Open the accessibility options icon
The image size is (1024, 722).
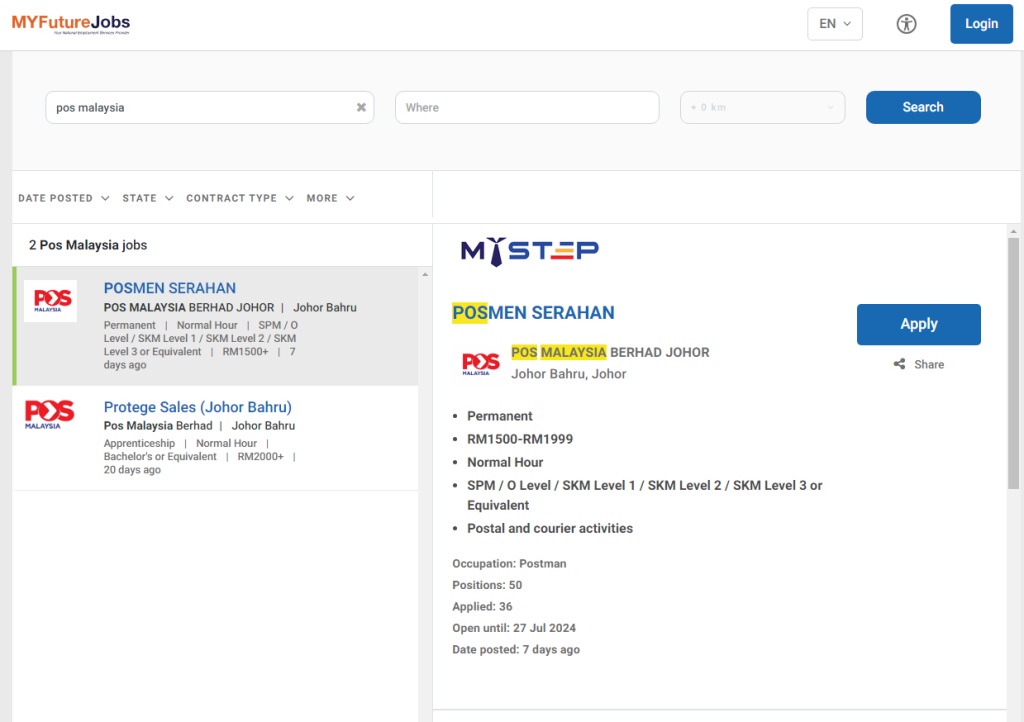[906, 24]
